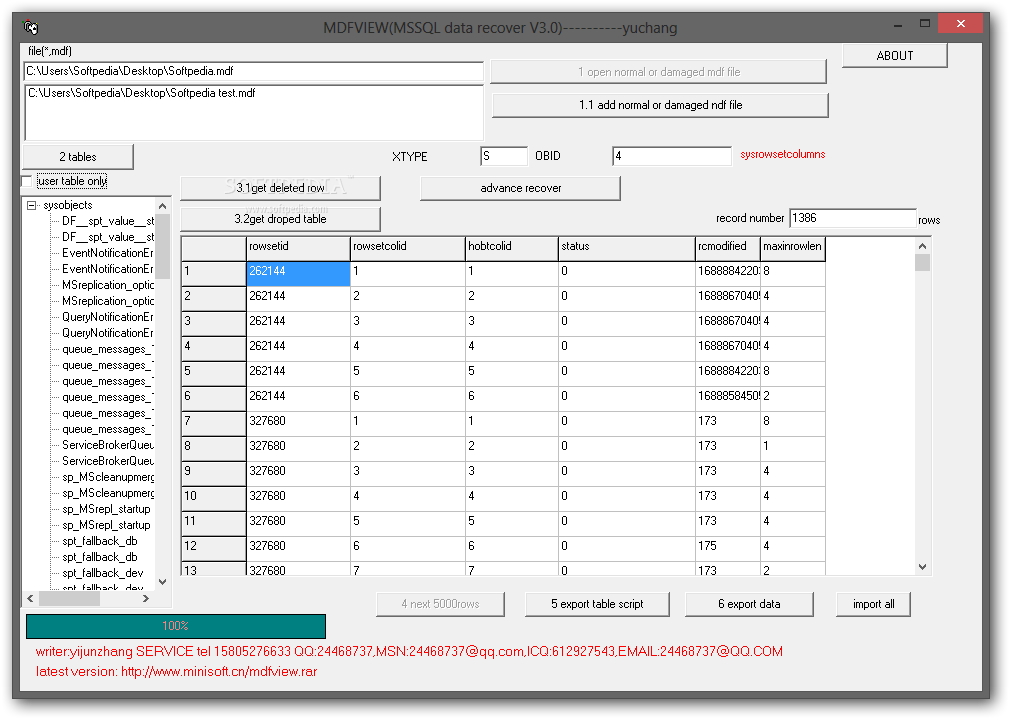The height and width of the screenshot is (719, 1010).
Task: Select first 'sp_MSrepl_startup' tree item
Action: point(106,509)
